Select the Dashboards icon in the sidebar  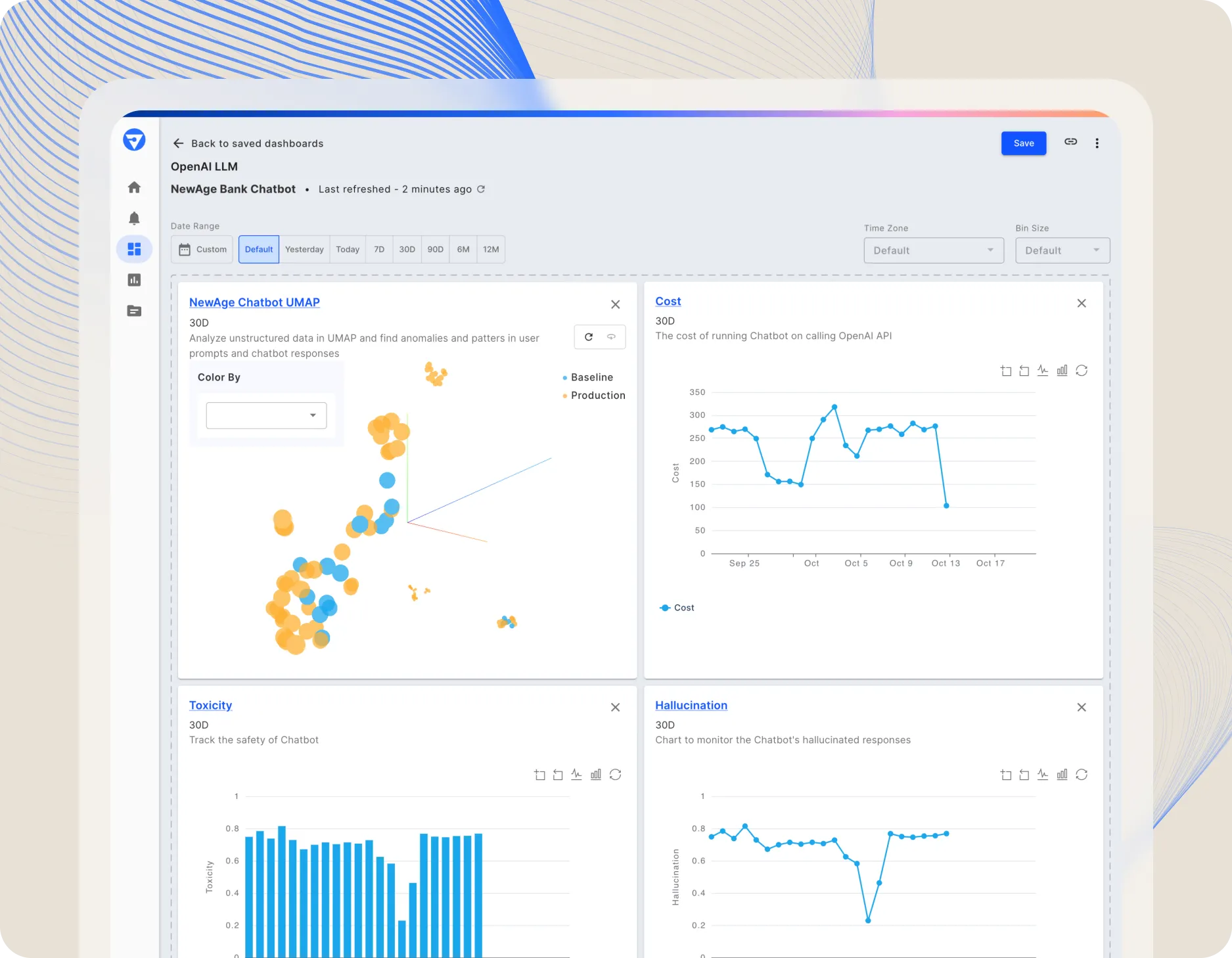point(134,249)
